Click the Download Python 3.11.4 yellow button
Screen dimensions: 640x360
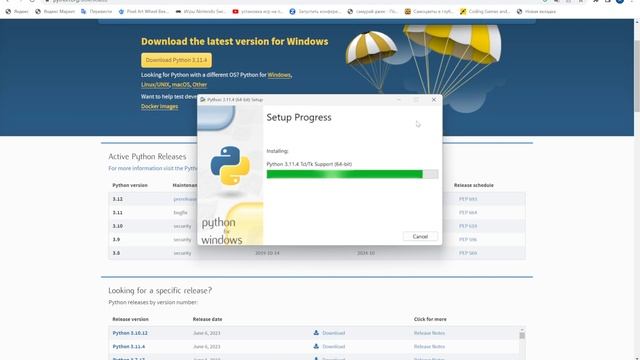(x=176, y=60)
